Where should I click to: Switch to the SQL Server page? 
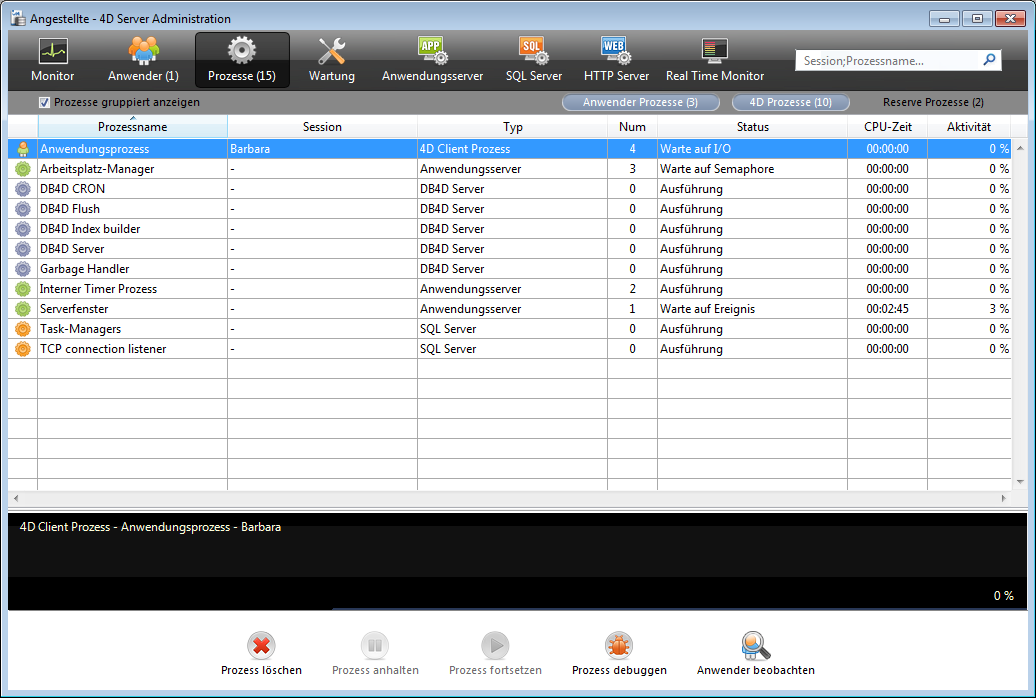click(x=533, y=51)
